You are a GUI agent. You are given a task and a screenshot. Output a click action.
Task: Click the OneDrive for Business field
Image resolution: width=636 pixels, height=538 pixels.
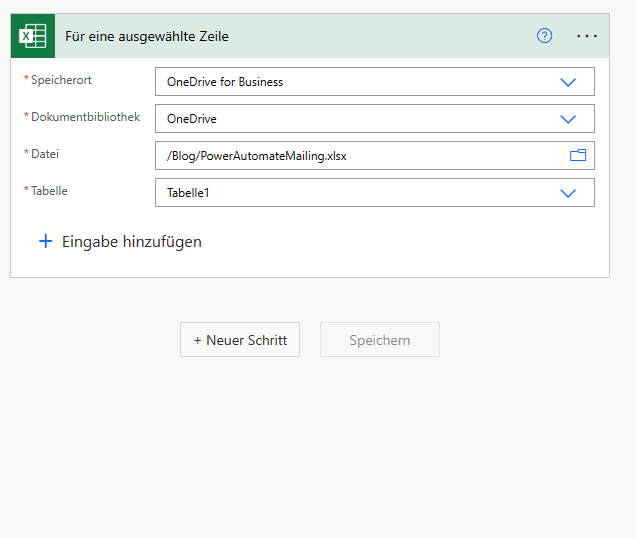(x=375, y=82)
